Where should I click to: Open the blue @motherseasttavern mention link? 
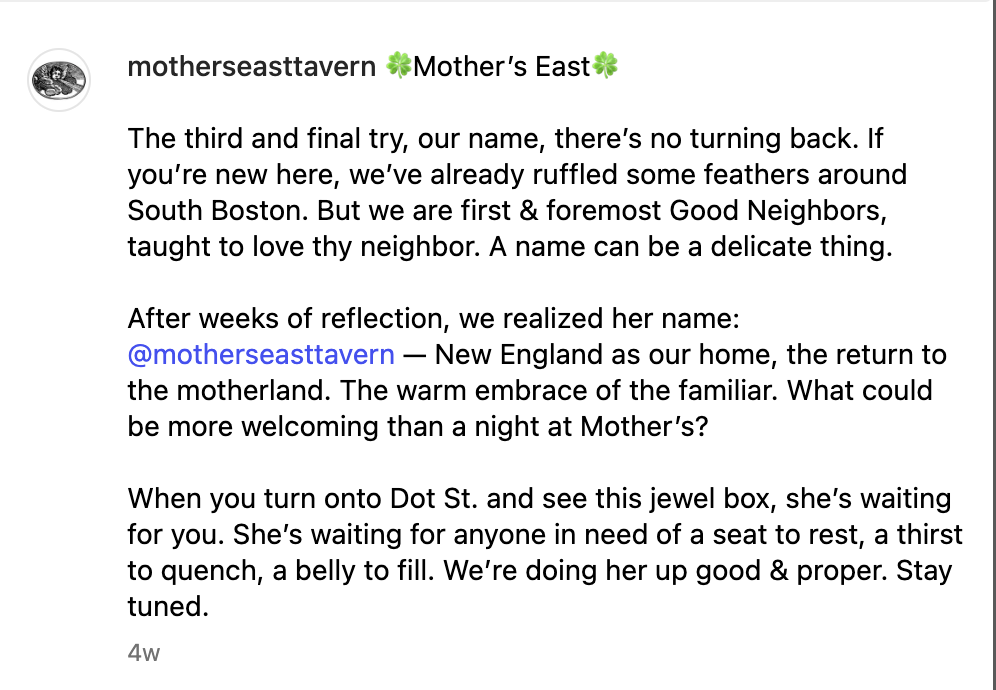261,355
